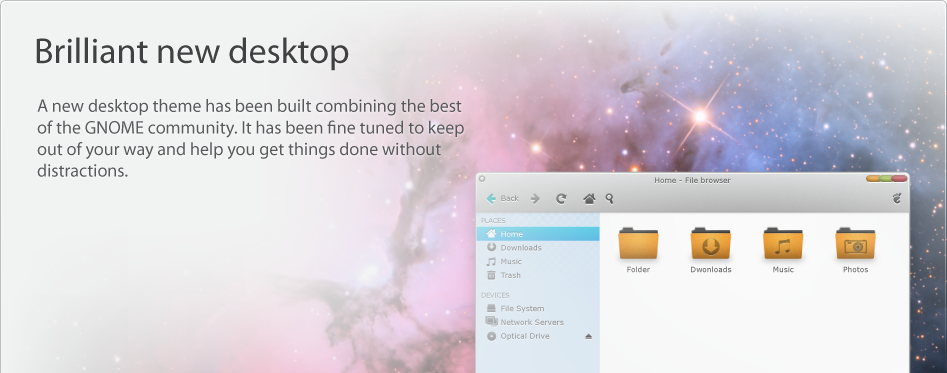The width and height of the screenshot is (947, 373).
Task: Select Home in the Places sidebar
Action: [x=538, y=234]
